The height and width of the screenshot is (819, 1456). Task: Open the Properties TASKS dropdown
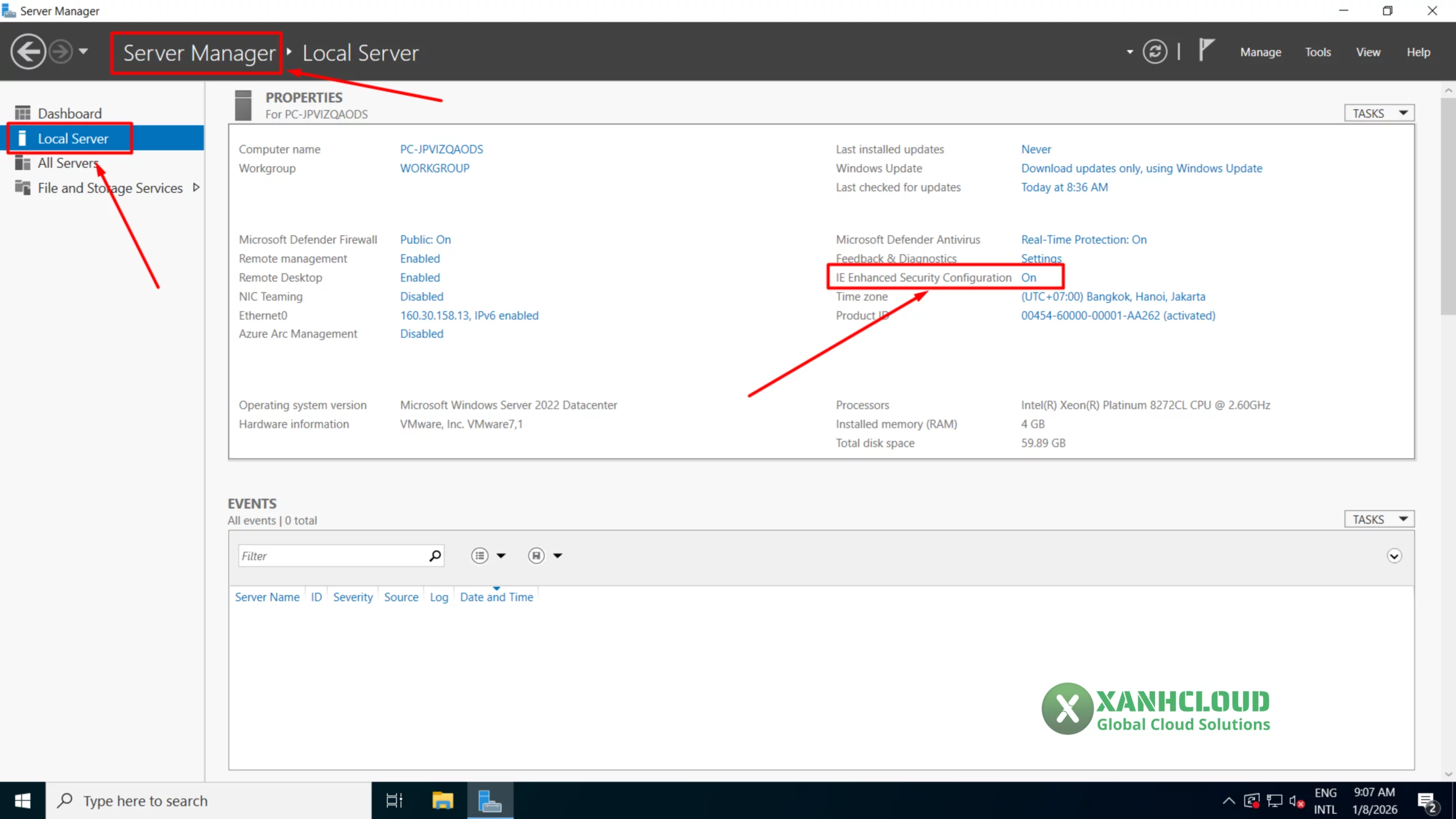1379,113
